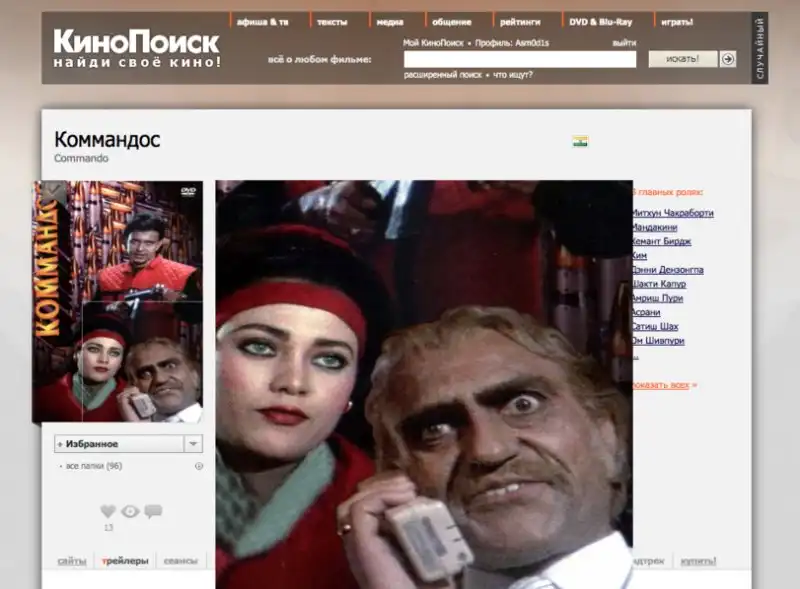Click the India flag icon
The image size is (800, 589).
pos(580,142)
